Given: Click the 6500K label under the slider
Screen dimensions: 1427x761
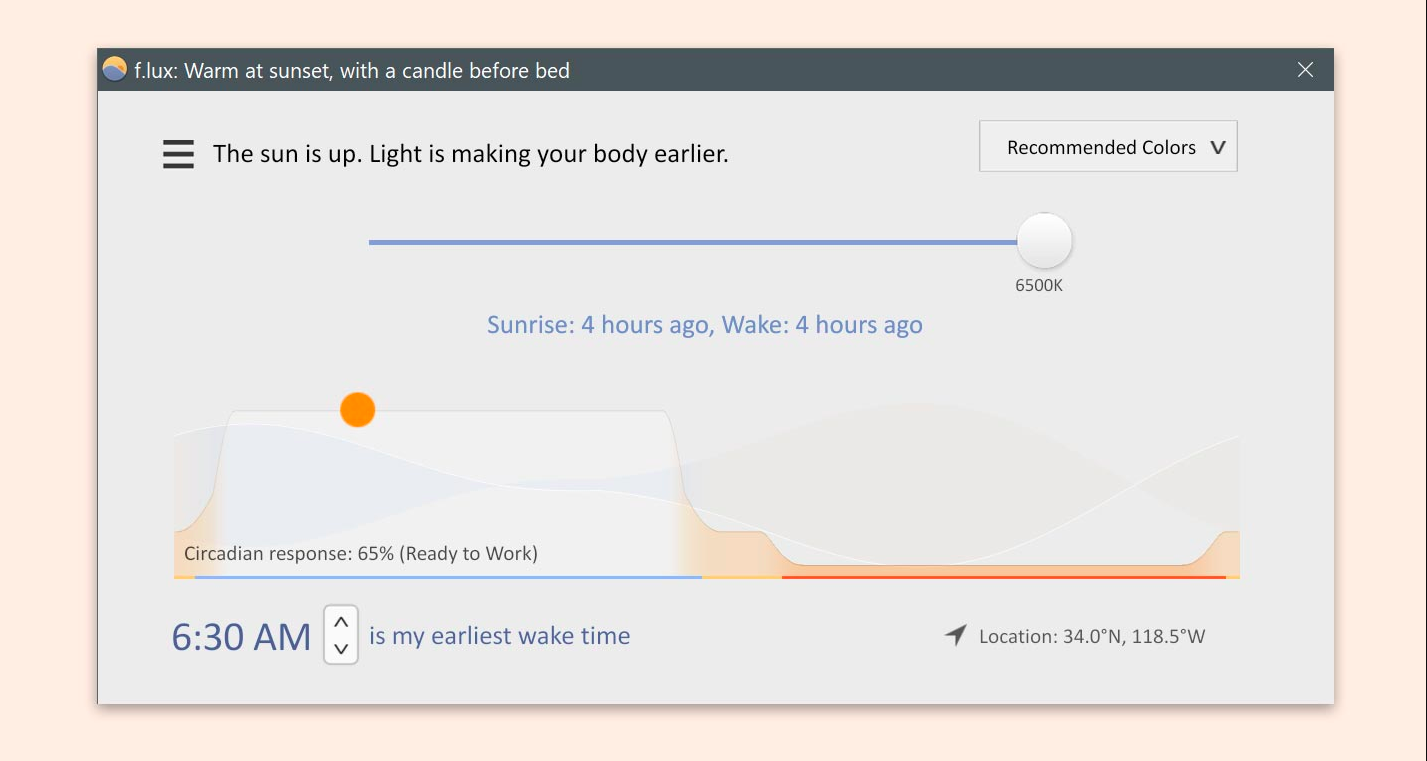Looking at the screenshot, I should [1039, 285].
